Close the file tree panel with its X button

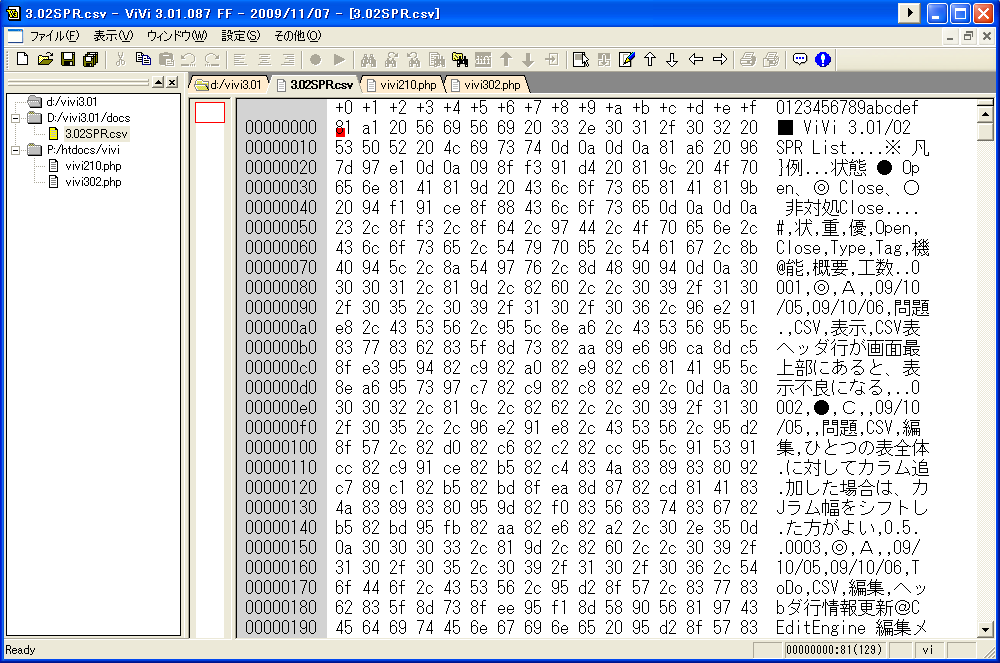click(172, 82)
